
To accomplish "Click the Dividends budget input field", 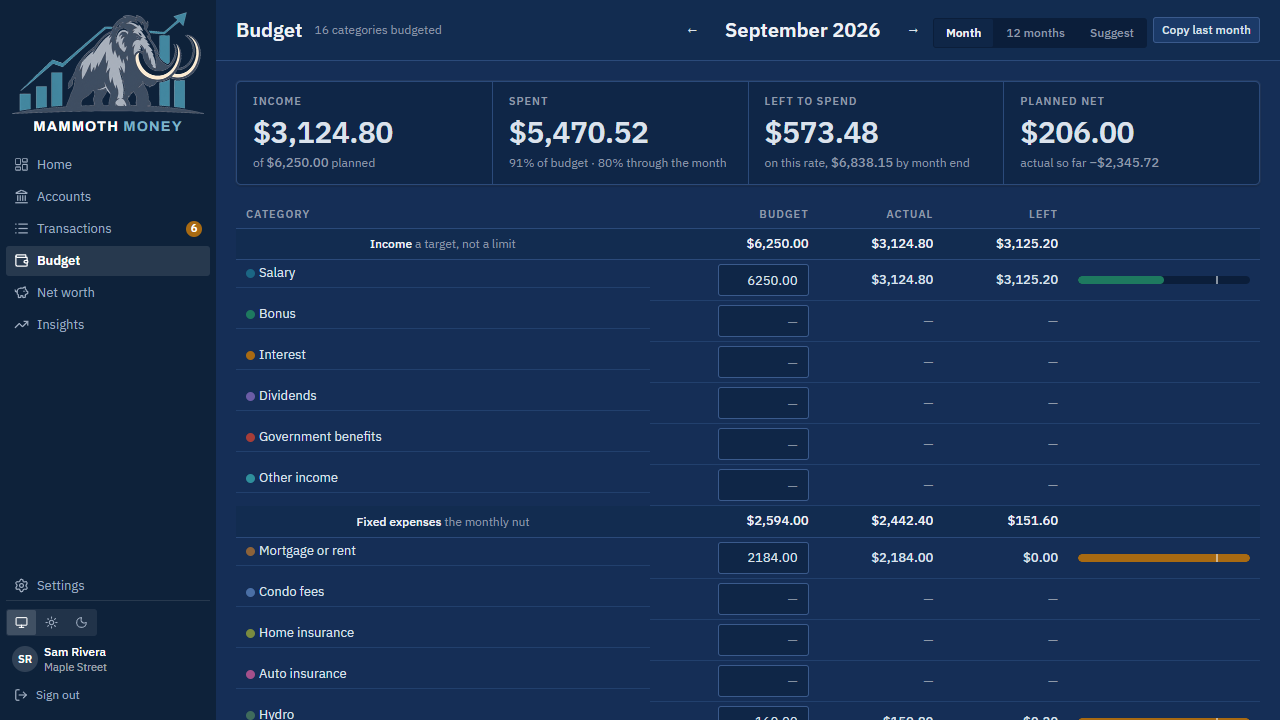I will [x=763, y=403].
